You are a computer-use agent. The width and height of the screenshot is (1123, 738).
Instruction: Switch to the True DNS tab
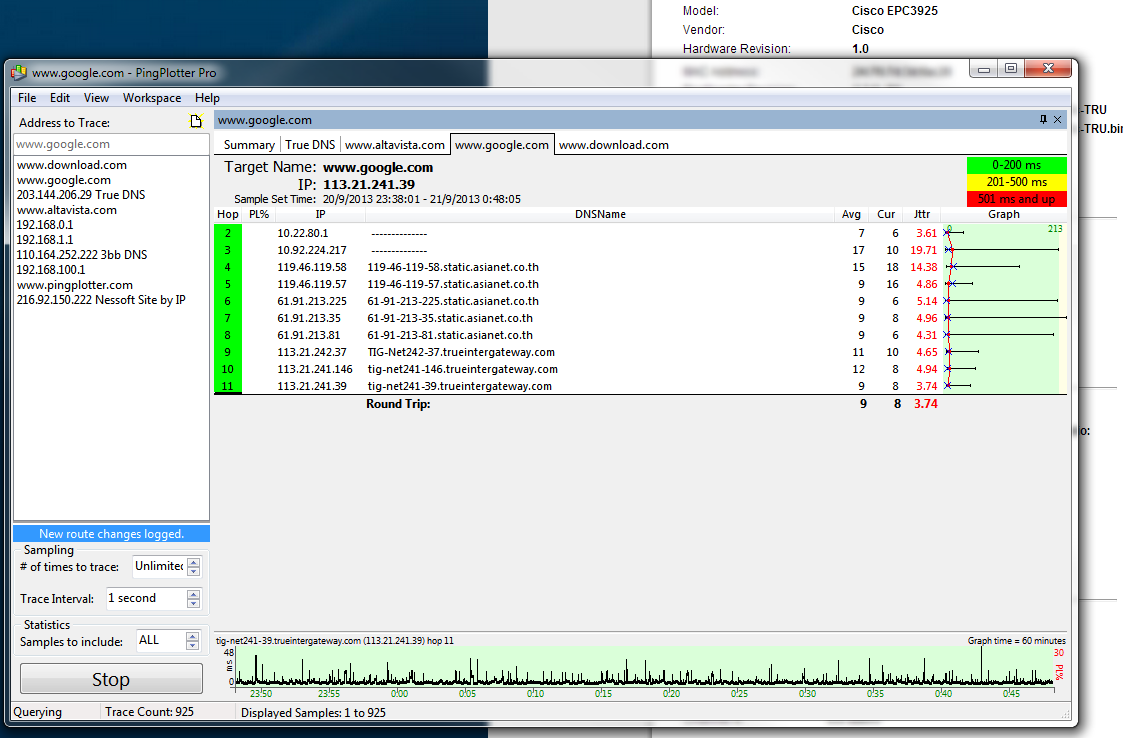(x=310, y=145)
